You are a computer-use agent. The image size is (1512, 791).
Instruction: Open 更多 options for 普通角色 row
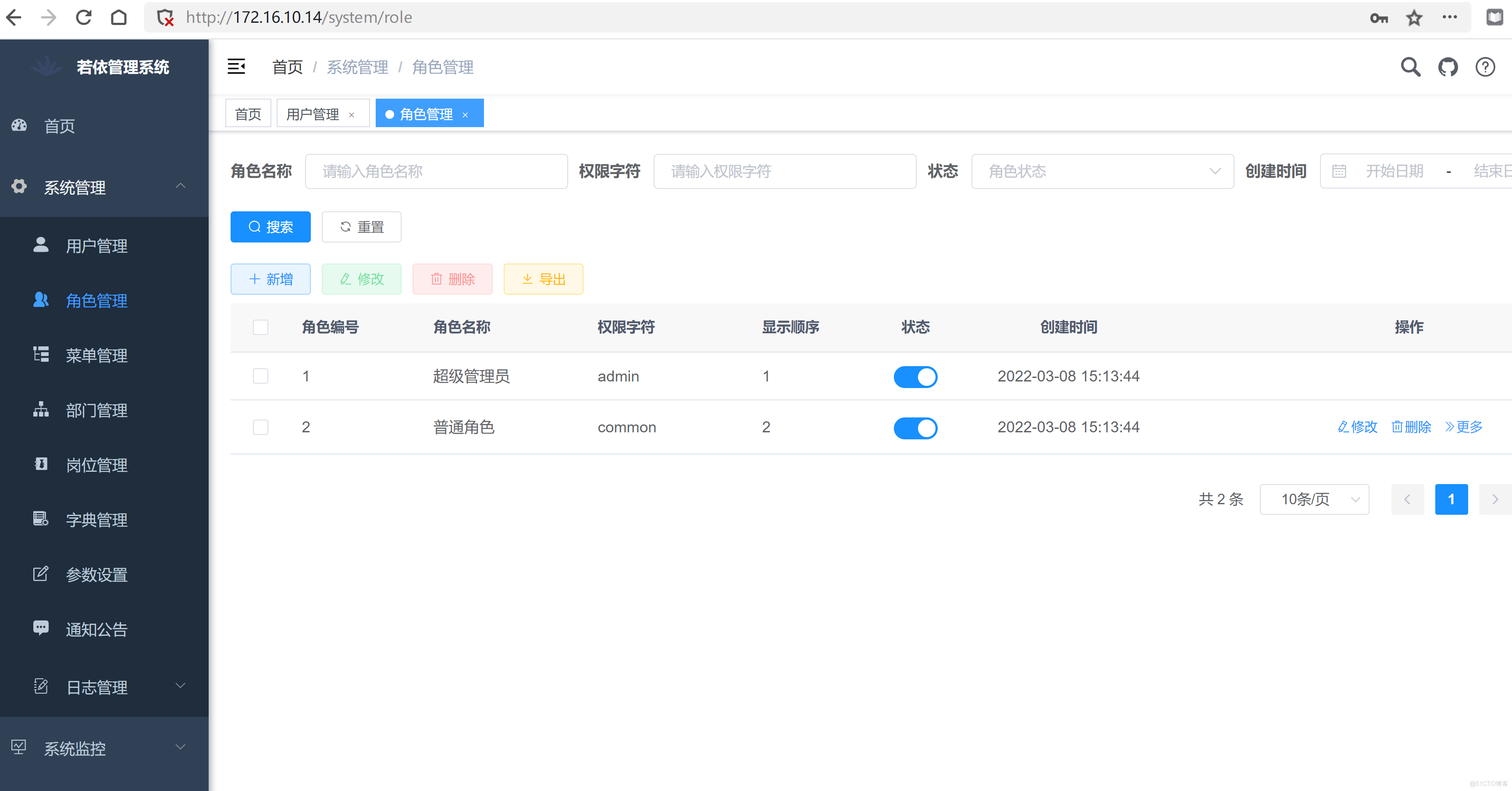1464,427
